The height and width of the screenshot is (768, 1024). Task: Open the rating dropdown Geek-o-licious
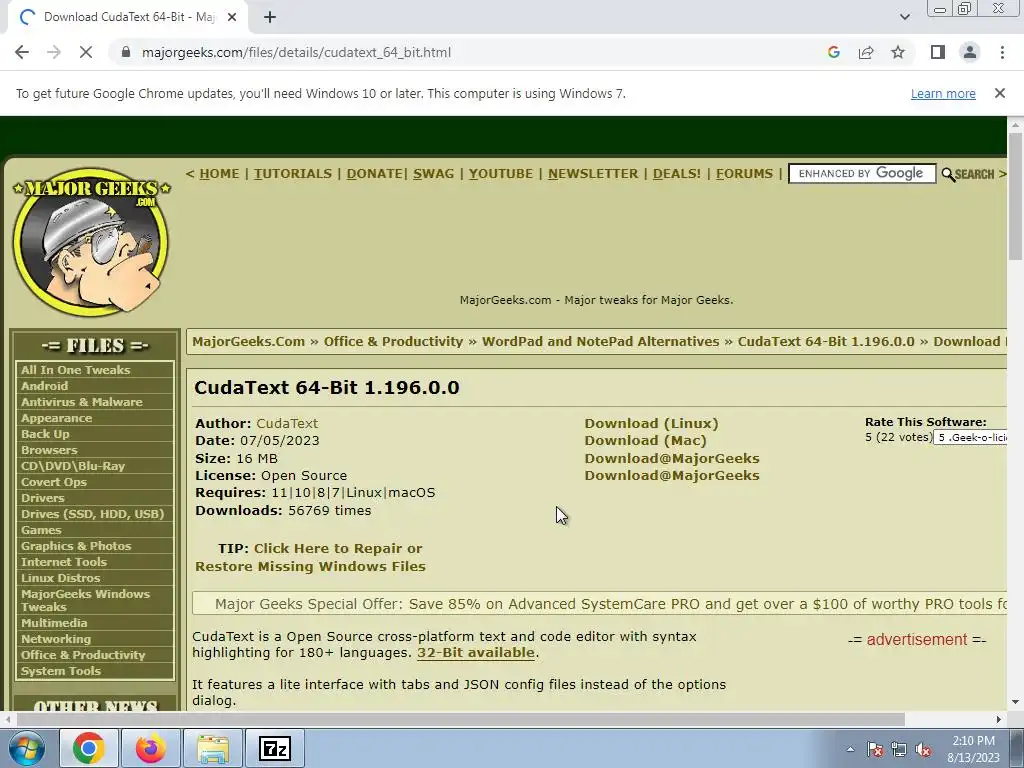(970, 438)
